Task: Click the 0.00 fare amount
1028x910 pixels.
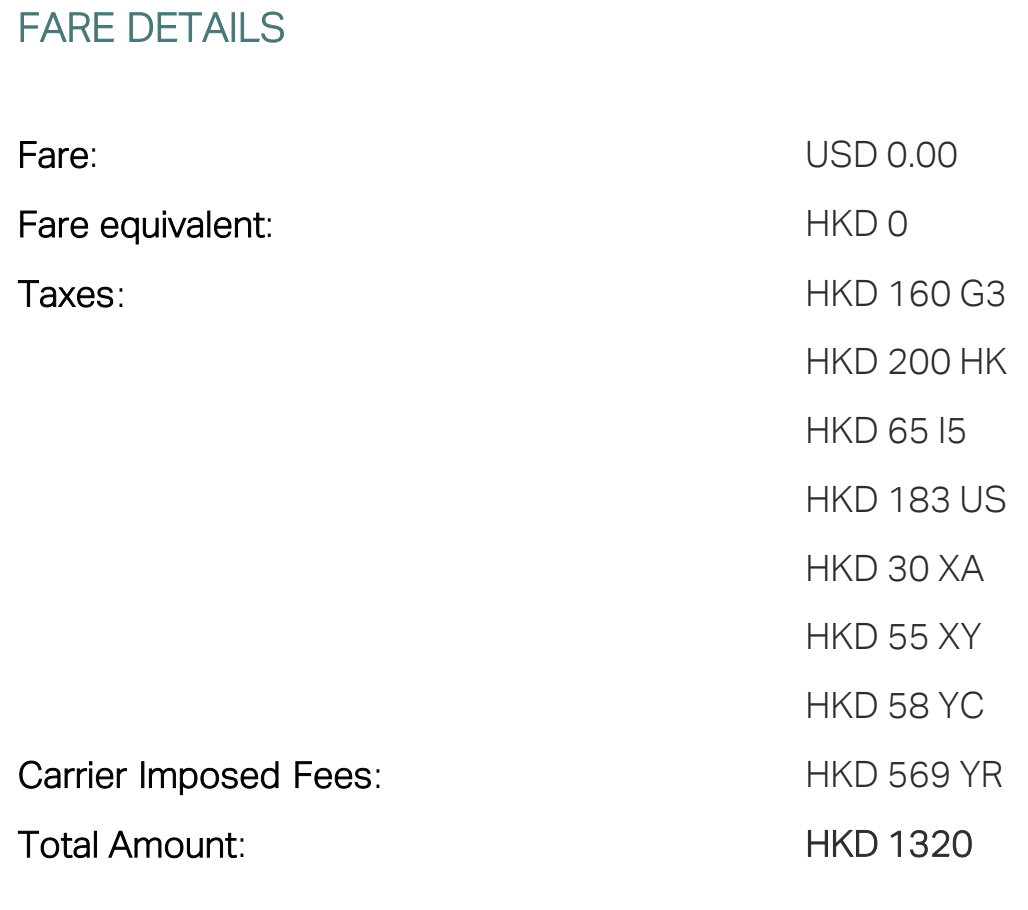Action: 922,156
